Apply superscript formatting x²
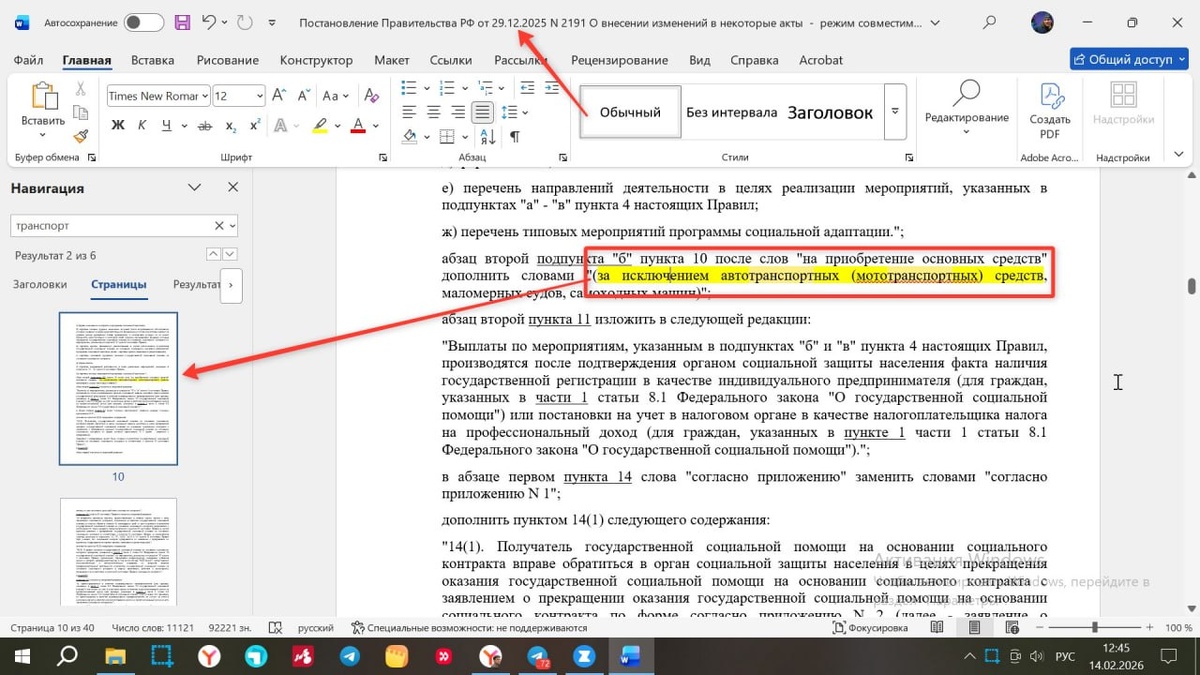Viewport: 1200px width, 675px height. (255, 126)
